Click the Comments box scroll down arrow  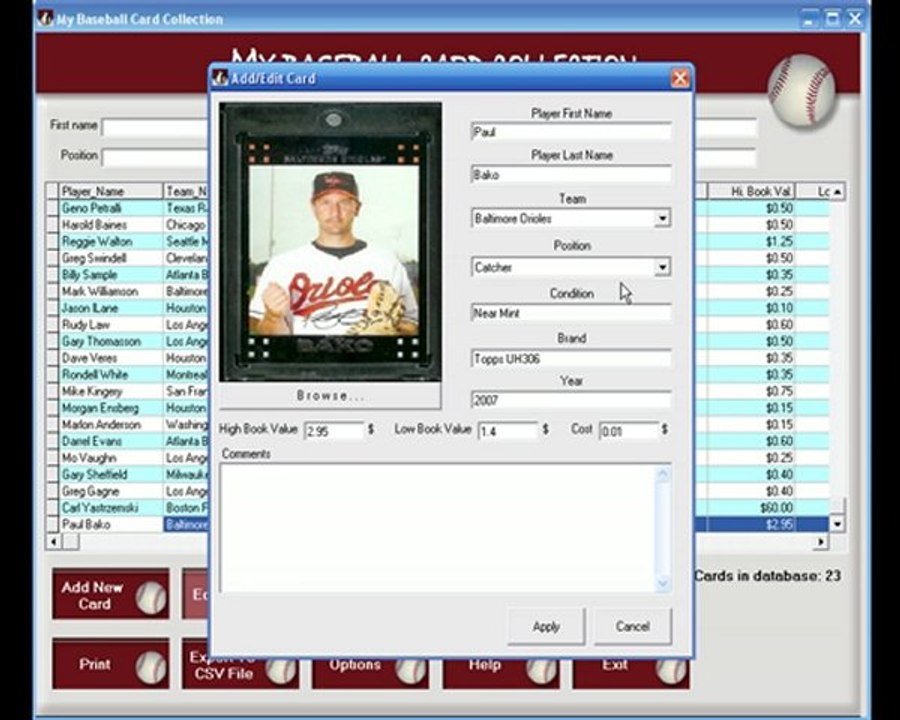click(x=663, y=583)
